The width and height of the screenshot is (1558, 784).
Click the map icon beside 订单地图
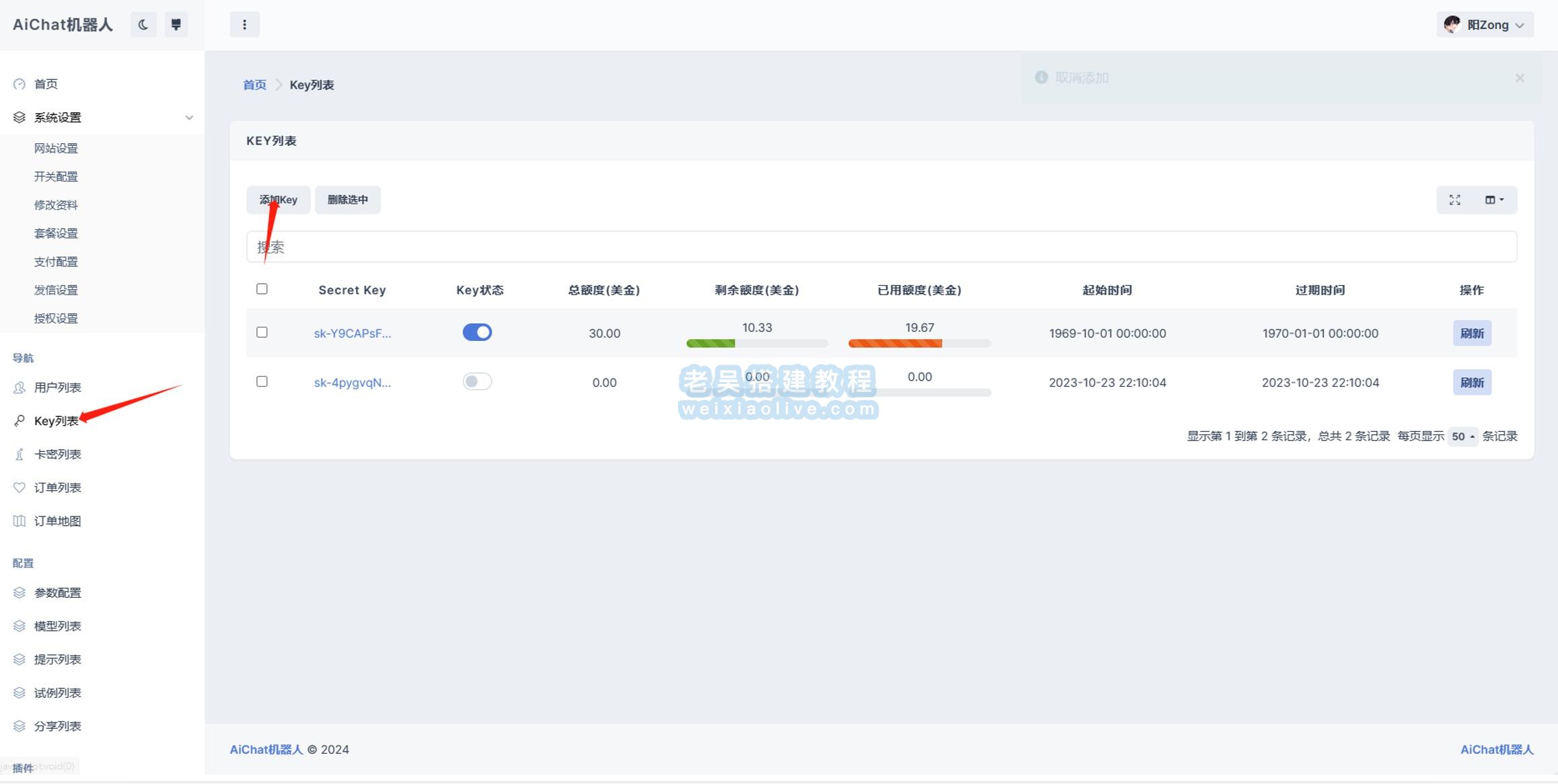pos(20,521)
